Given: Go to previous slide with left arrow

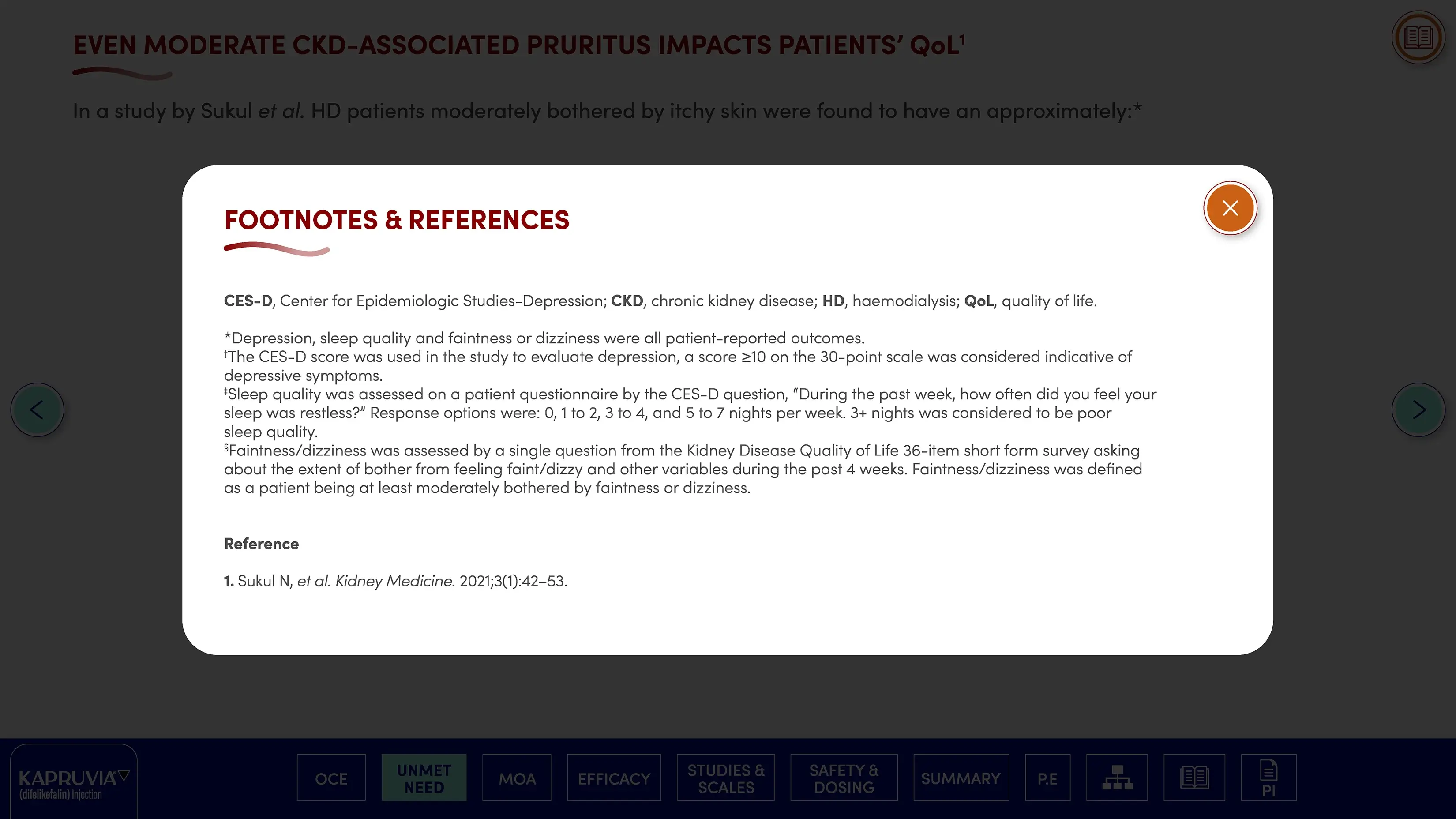Looking at the screenshot, I should (38, 410).
